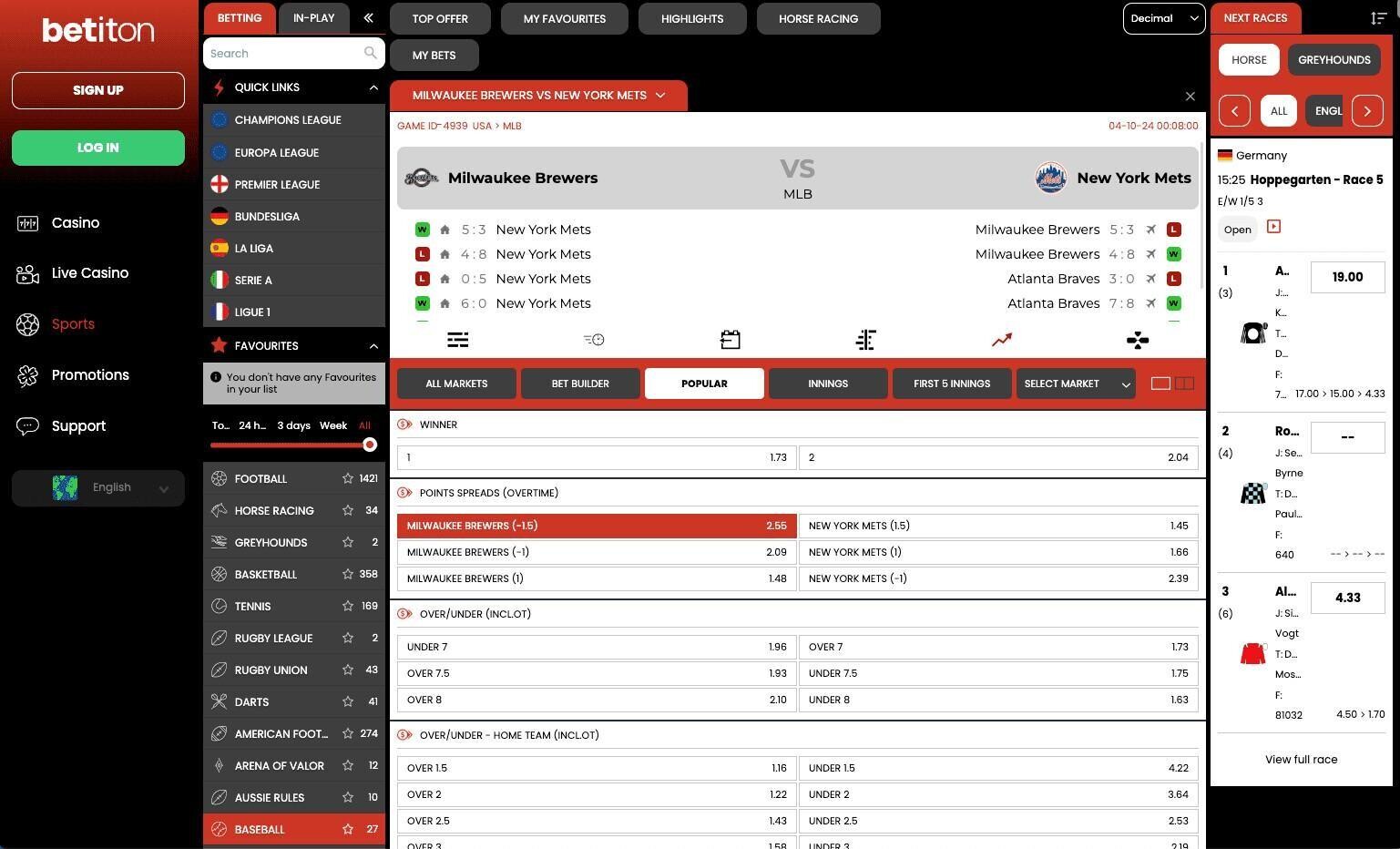Viewport: 1400px width, 849px height.
Task: Select the Bet Builder tab
Action: [580, 384]
